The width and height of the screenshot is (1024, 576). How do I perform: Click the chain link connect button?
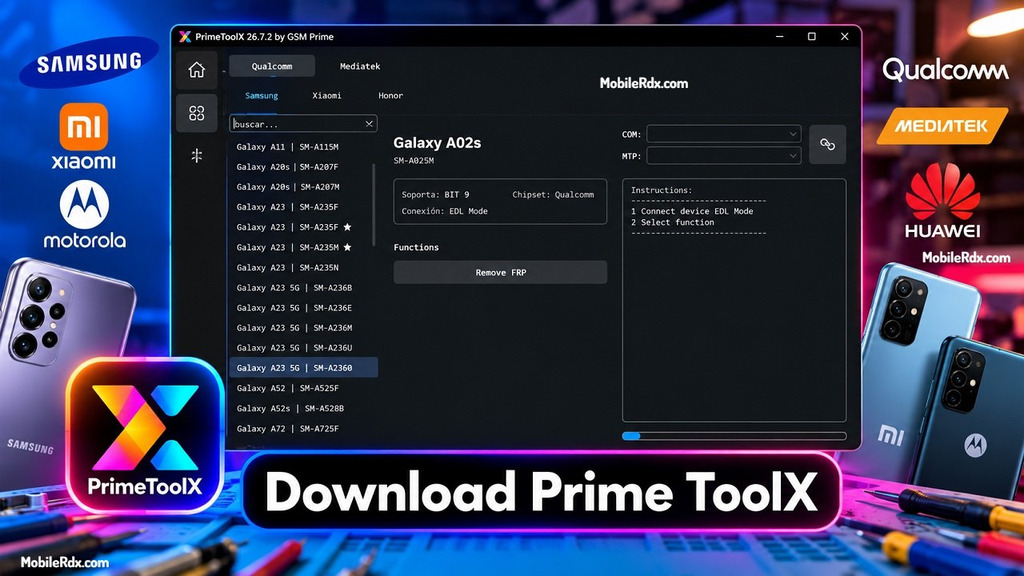pyautogui.click(x=827, y=144)
